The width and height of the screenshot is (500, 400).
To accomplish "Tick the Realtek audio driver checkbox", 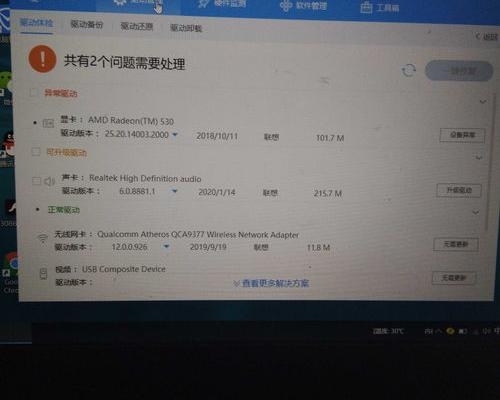I will 36,181.
